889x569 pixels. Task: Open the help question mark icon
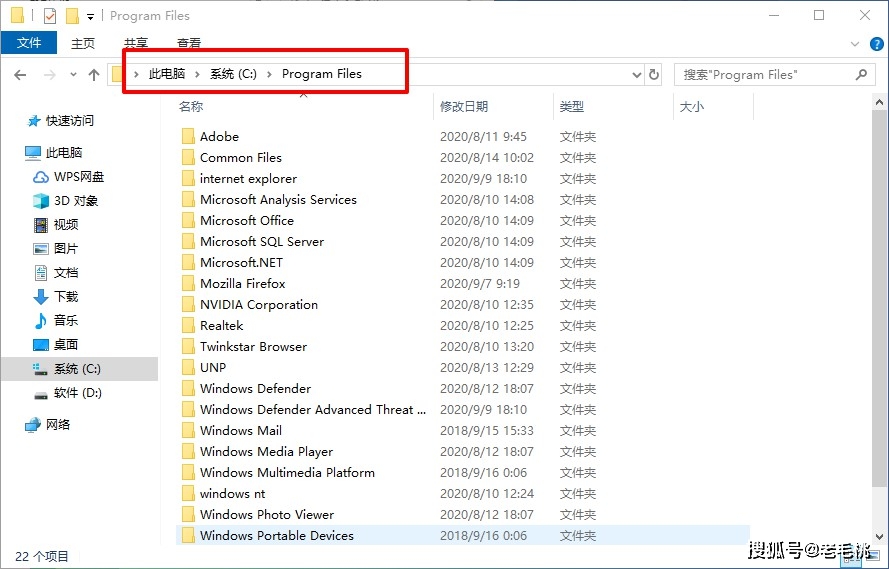pyautogui.click(x=877, y=44)
